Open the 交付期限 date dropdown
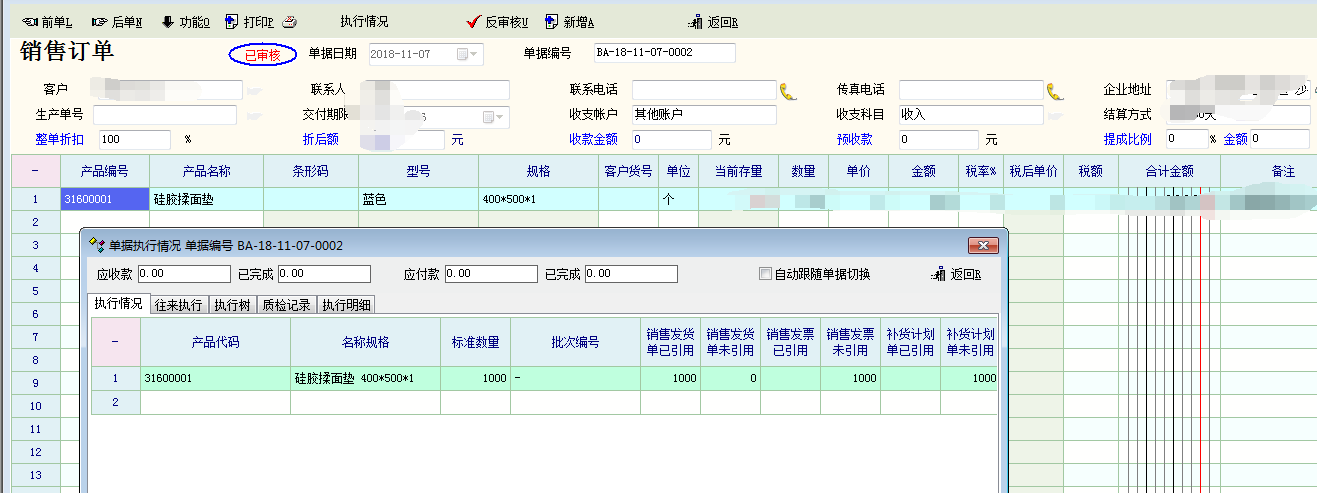Screen dimensions: 1317x493 499,116
